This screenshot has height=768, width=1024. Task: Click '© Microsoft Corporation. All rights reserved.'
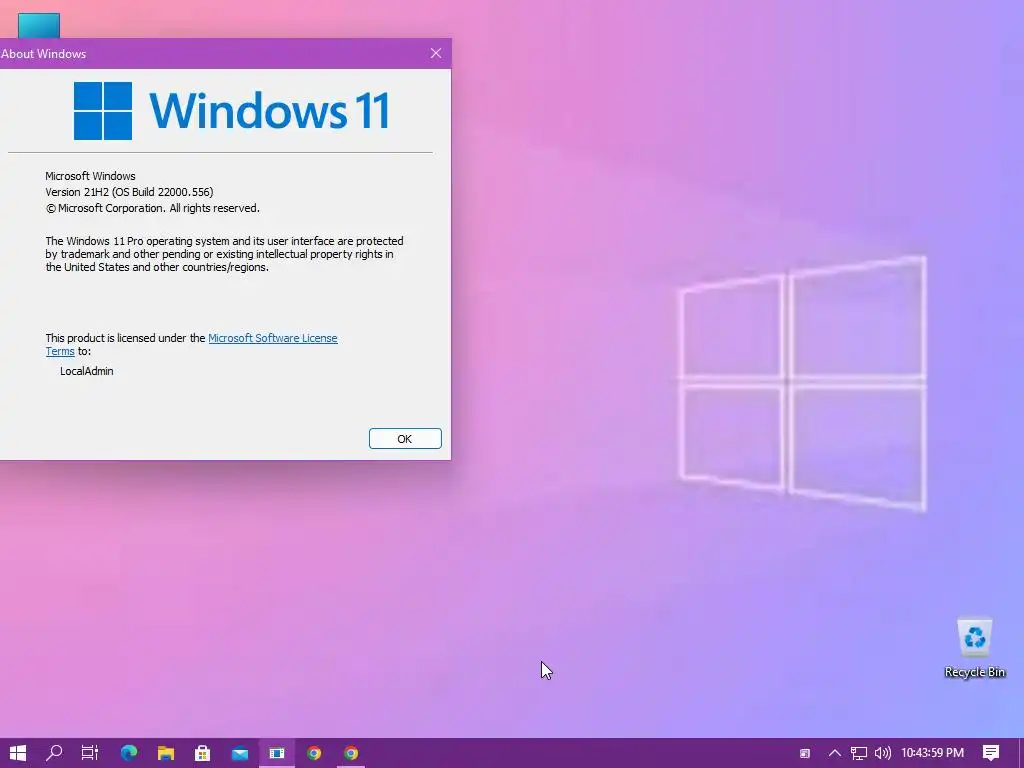point(152,208)
